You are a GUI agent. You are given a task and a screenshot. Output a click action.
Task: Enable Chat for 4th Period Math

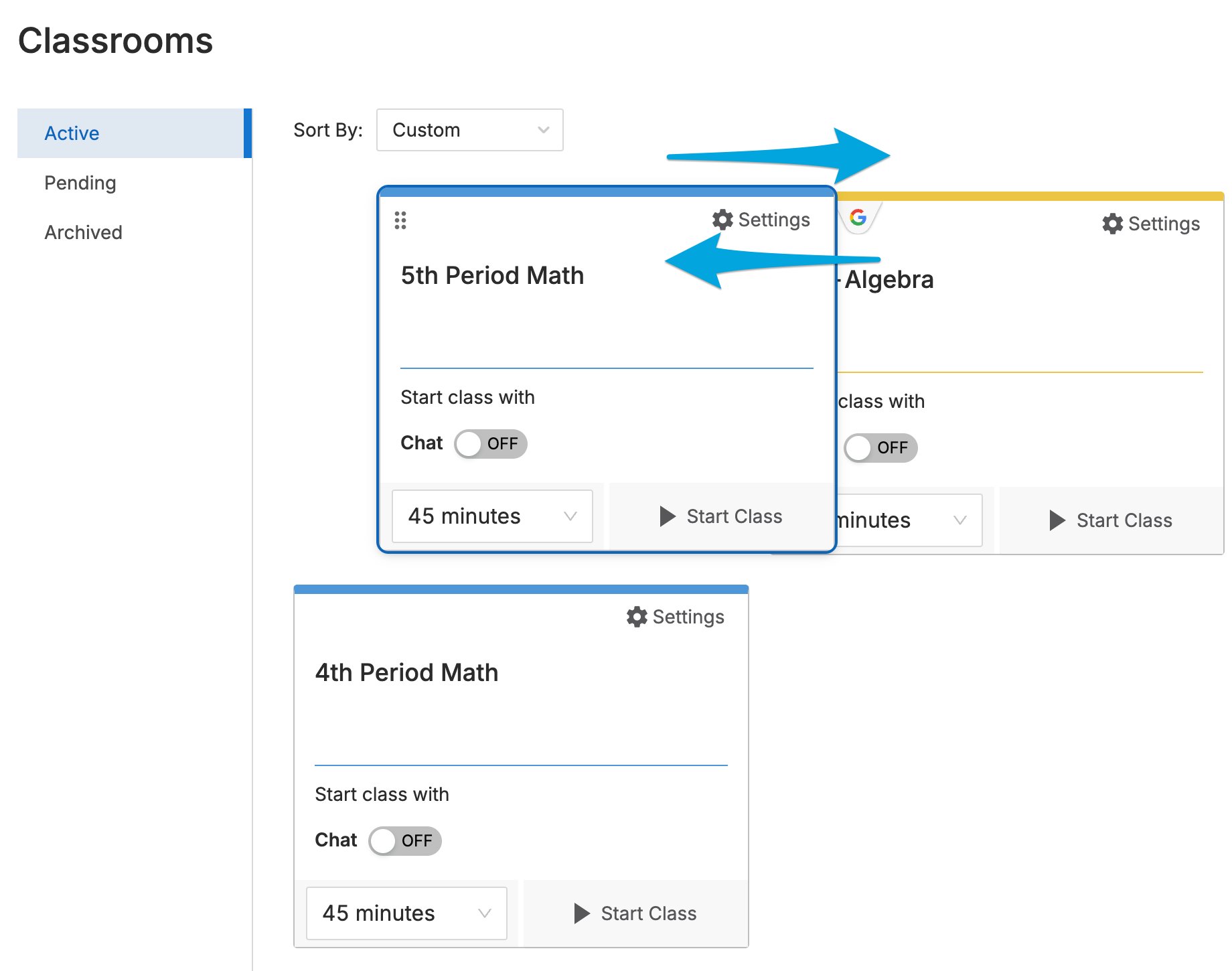click(x=405, y=841)
